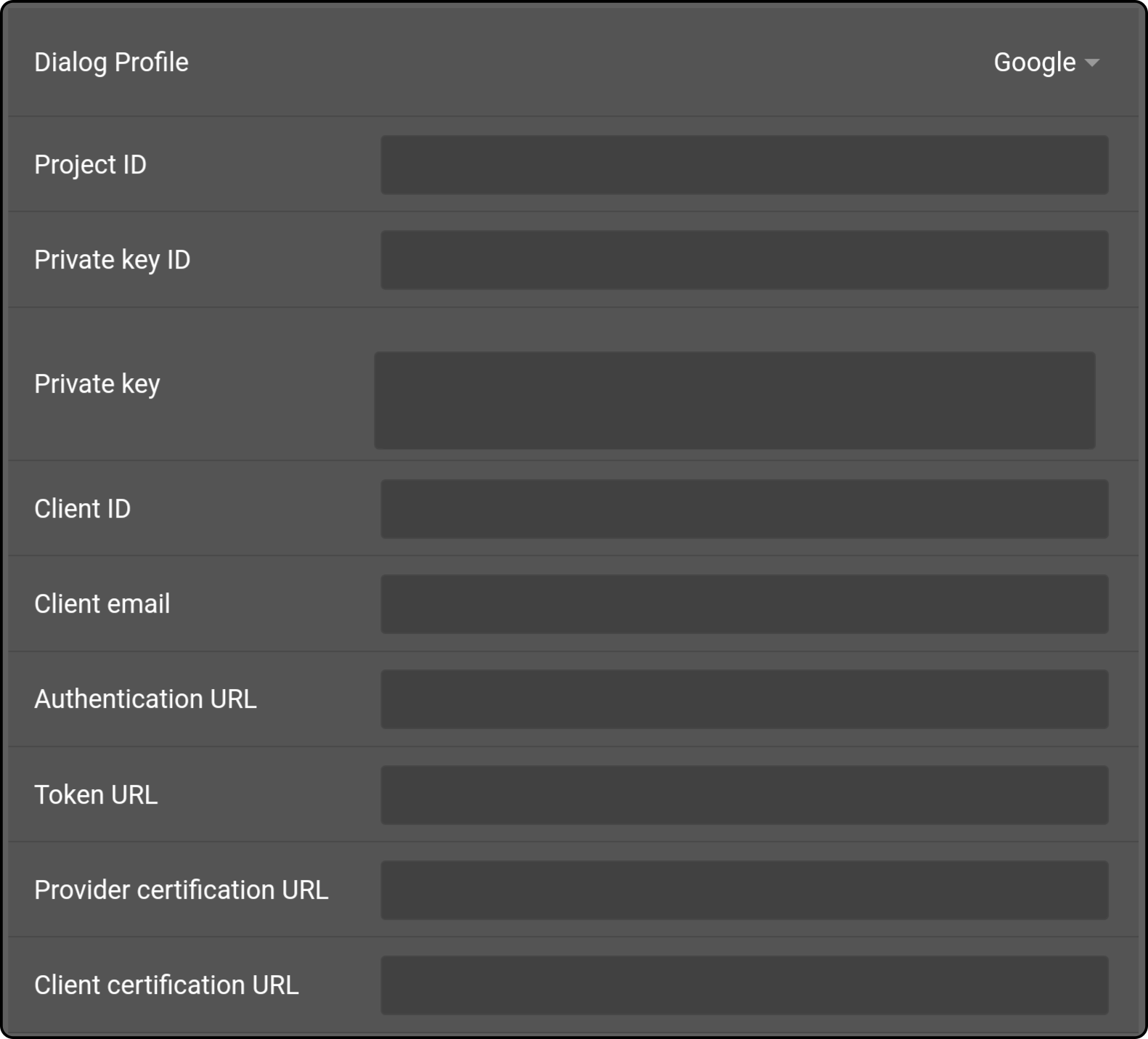
Task: Open the Google dialog profile dropdown
Action: point(1046,62)
